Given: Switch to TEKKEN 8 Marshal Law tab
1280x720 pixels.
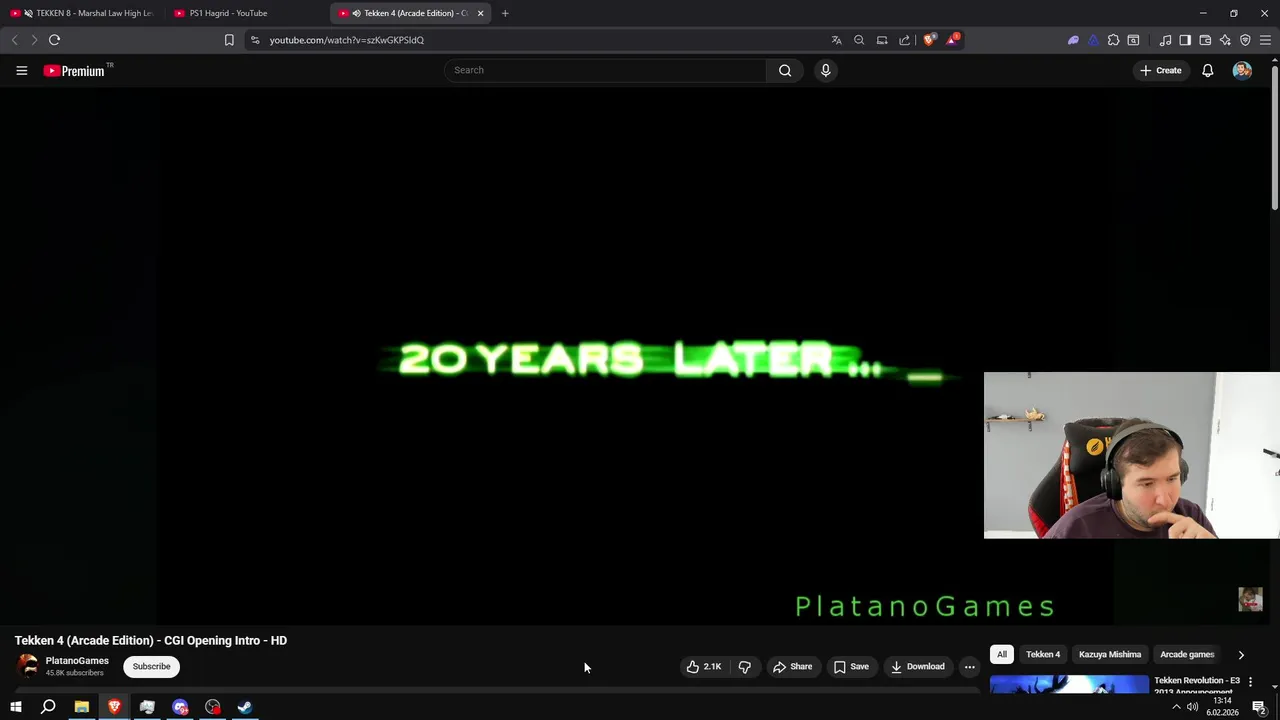Looking at the screenshot, I should point(82,13).
